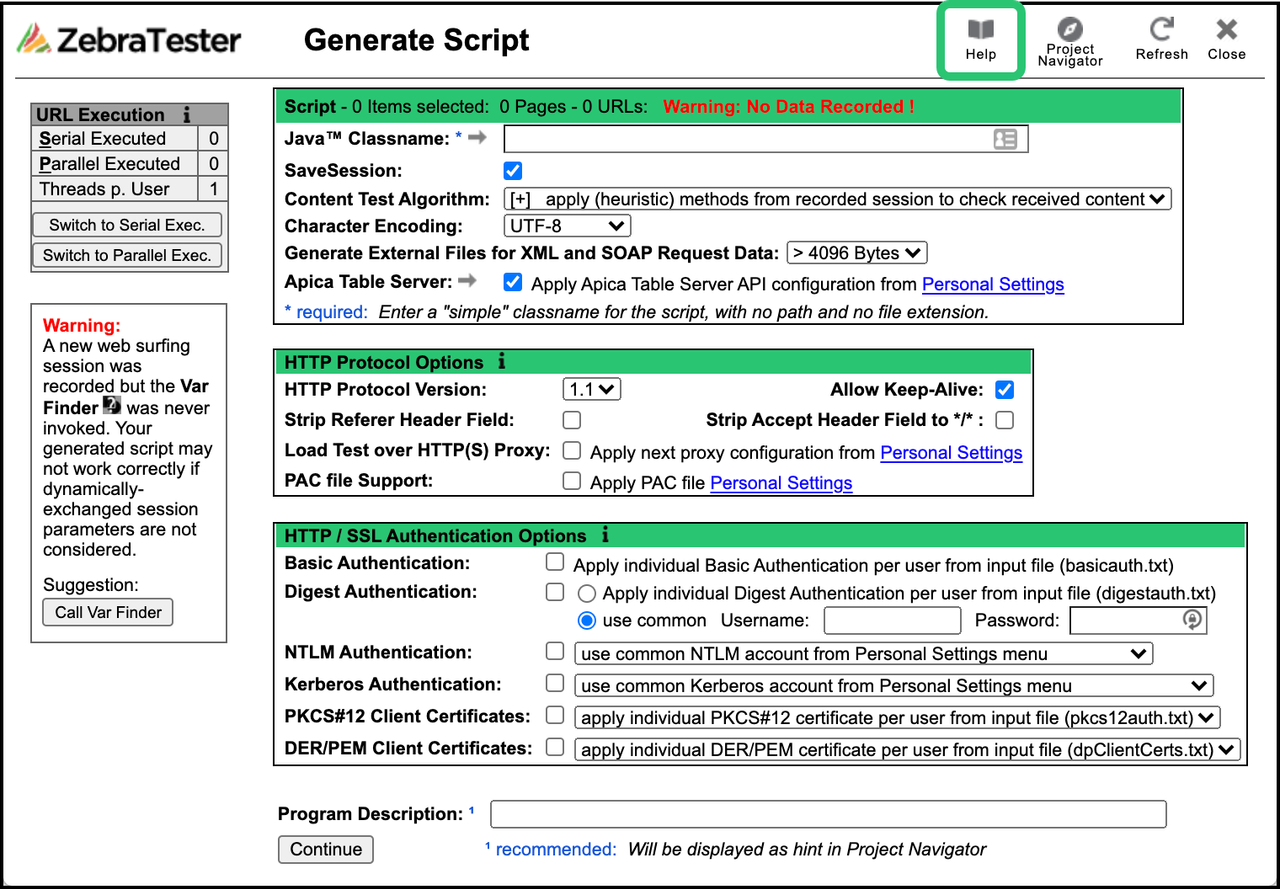Click the Var Finder icon in warning box
This screenshot has height=889, width=1280.
pyautogui.click(x=112, y=406)
